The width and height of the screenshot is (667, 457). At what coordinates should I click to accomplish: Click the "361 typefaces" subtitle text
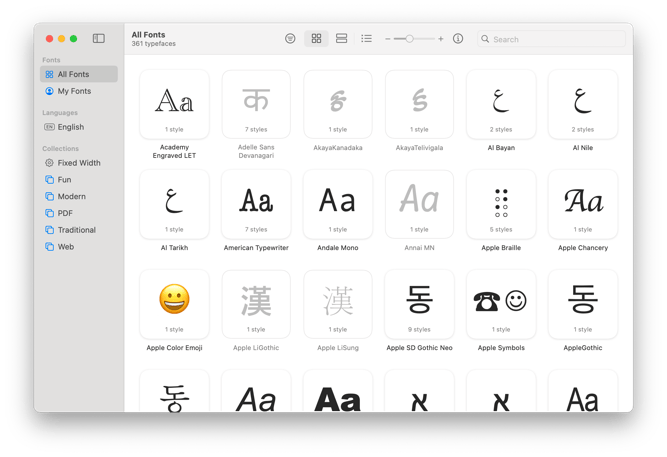pos(154,44)
